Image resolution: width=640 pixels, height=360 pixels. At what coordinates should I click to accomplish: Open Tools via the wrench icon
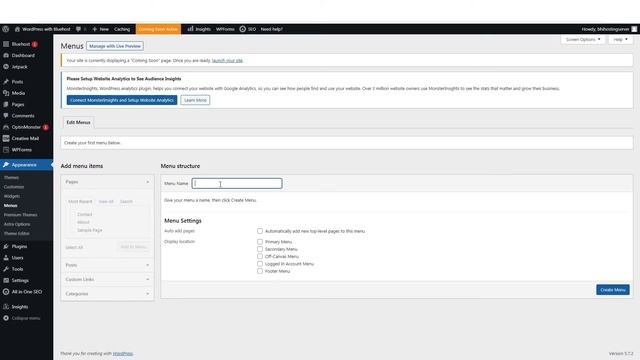point(6,269)
